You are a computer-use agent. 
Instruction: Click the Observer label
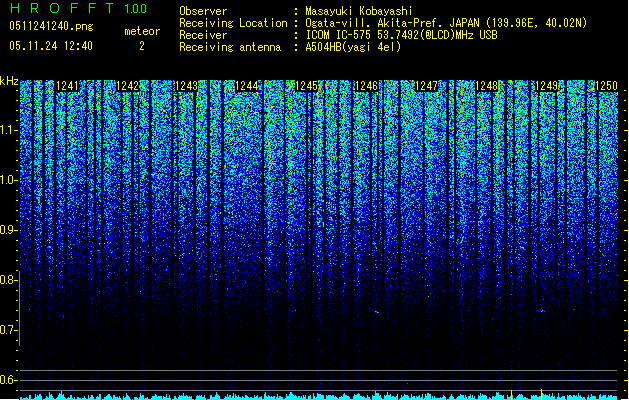click(x=203, y=11)
